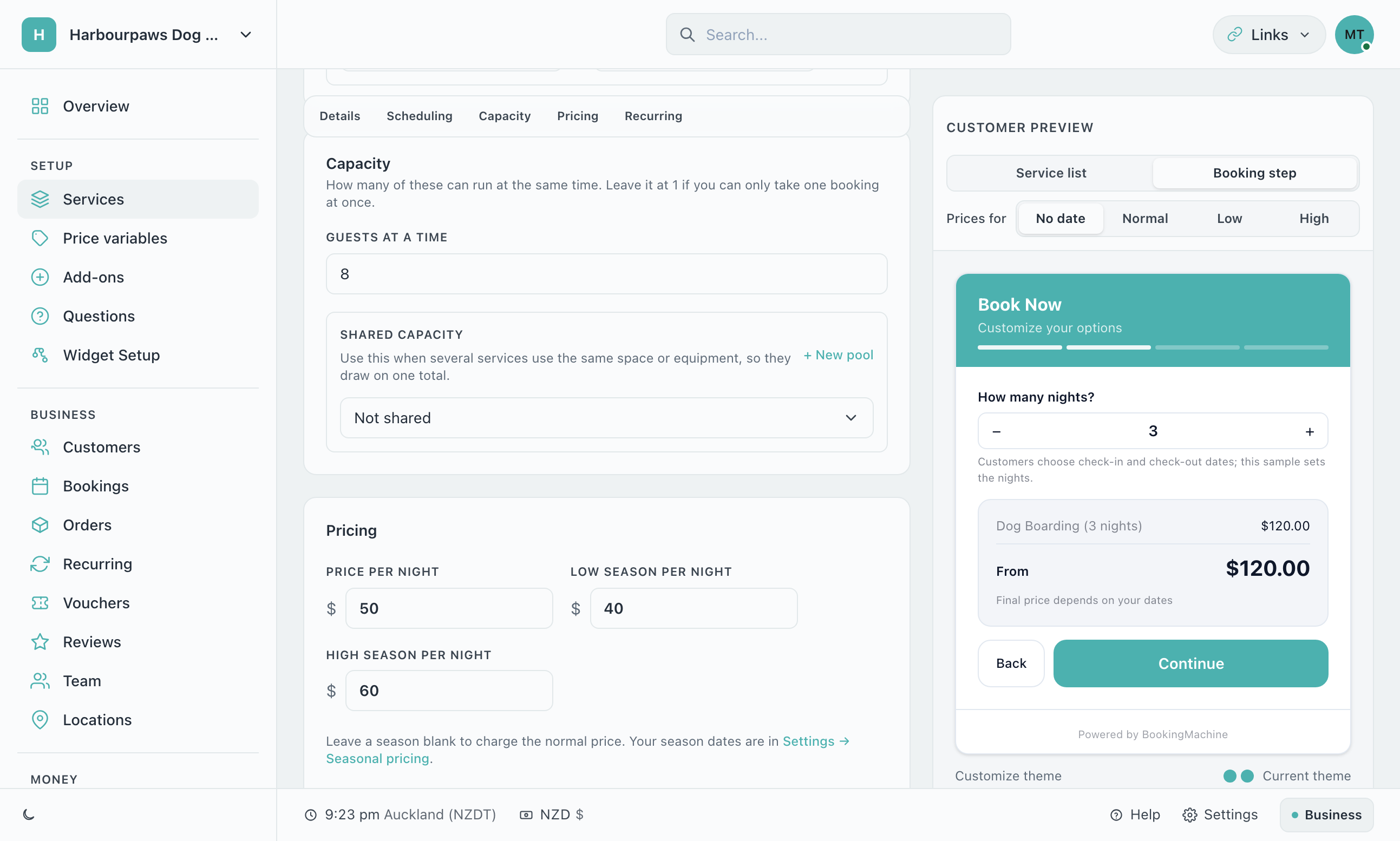Click the Customers people icon
The height and width of the screenshot is (841, 1400).
click(40, 447)
